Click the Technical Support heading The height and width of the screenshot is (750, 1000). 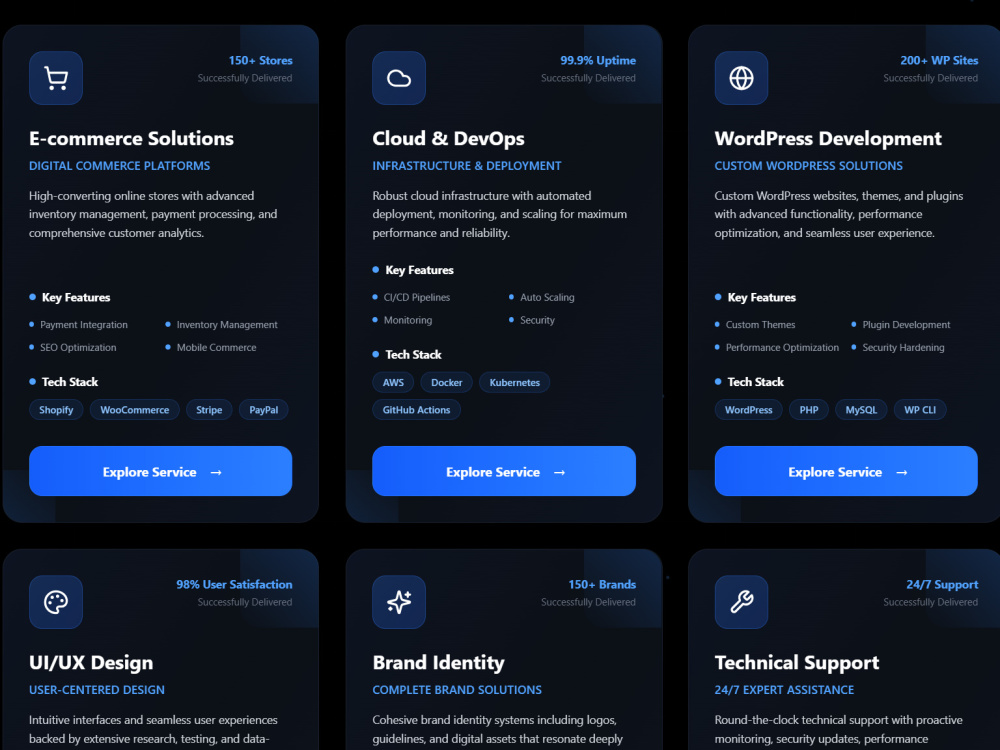(797, 663)
